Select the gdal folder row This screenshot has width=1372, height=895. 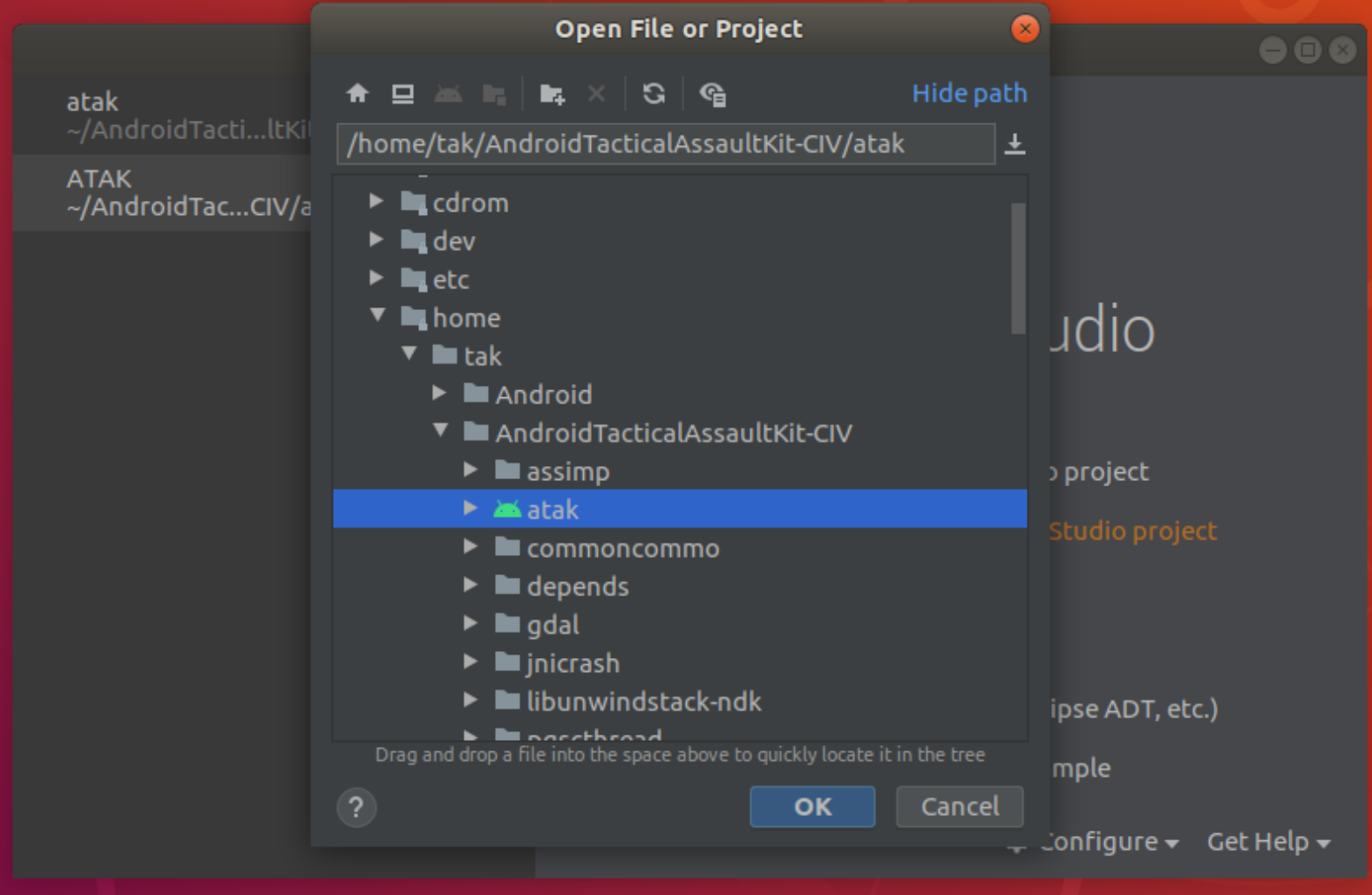[x=680, y=625]
